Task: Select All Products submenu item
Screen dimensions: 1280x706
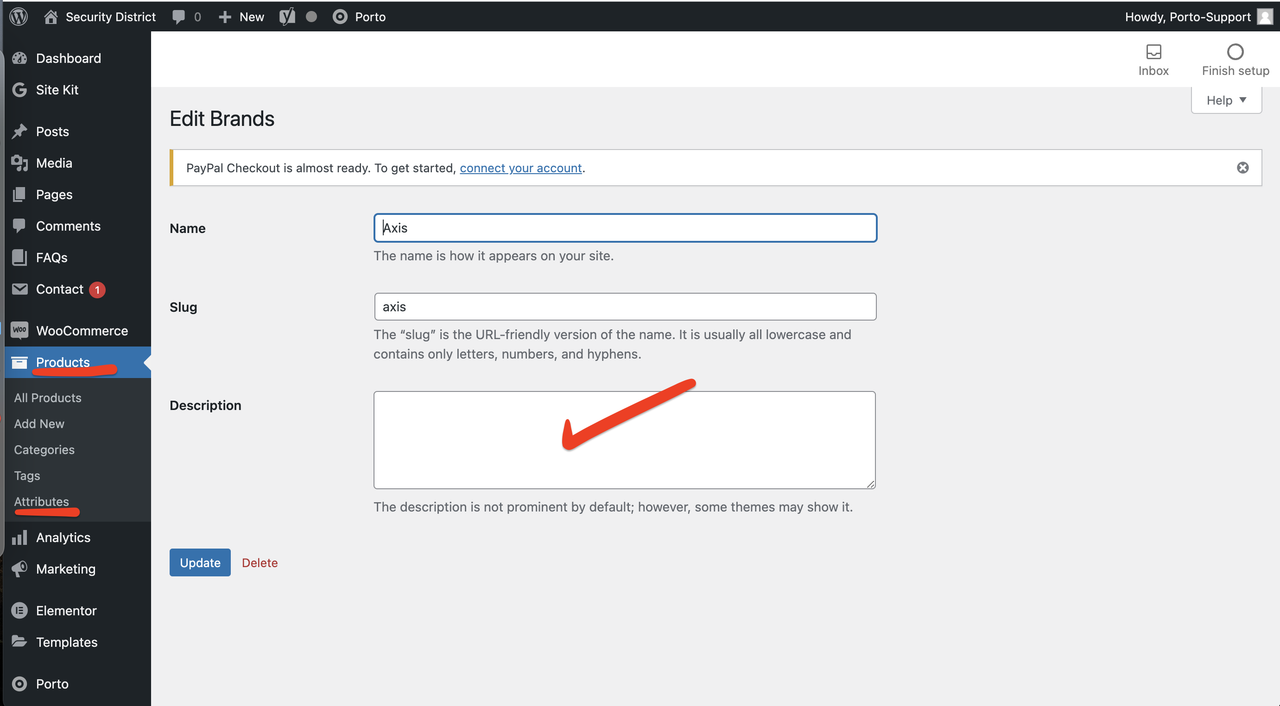Action: click(x=48, y=398)
